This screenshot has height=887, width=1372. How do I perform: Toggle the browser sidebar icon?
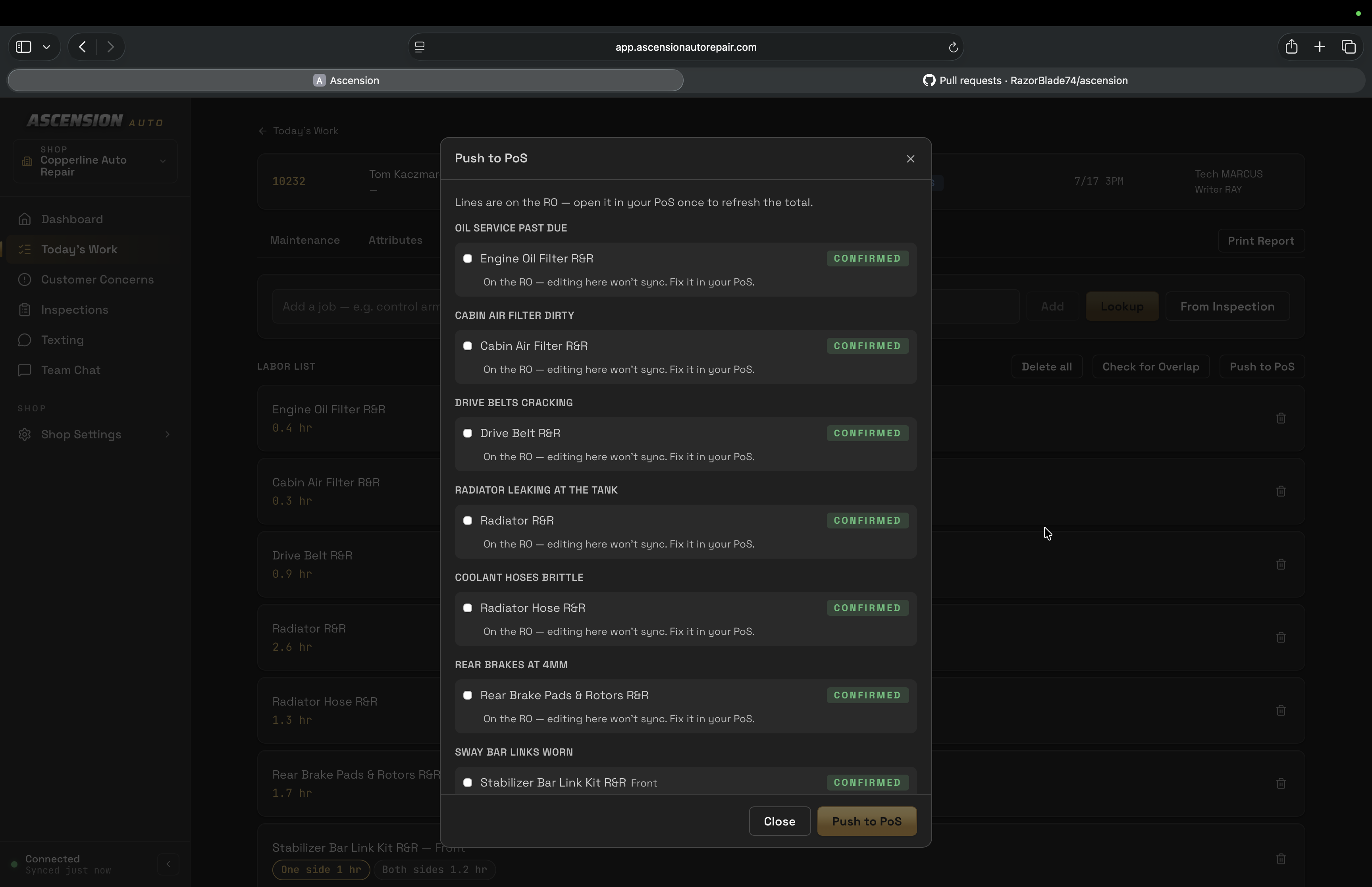23,47
